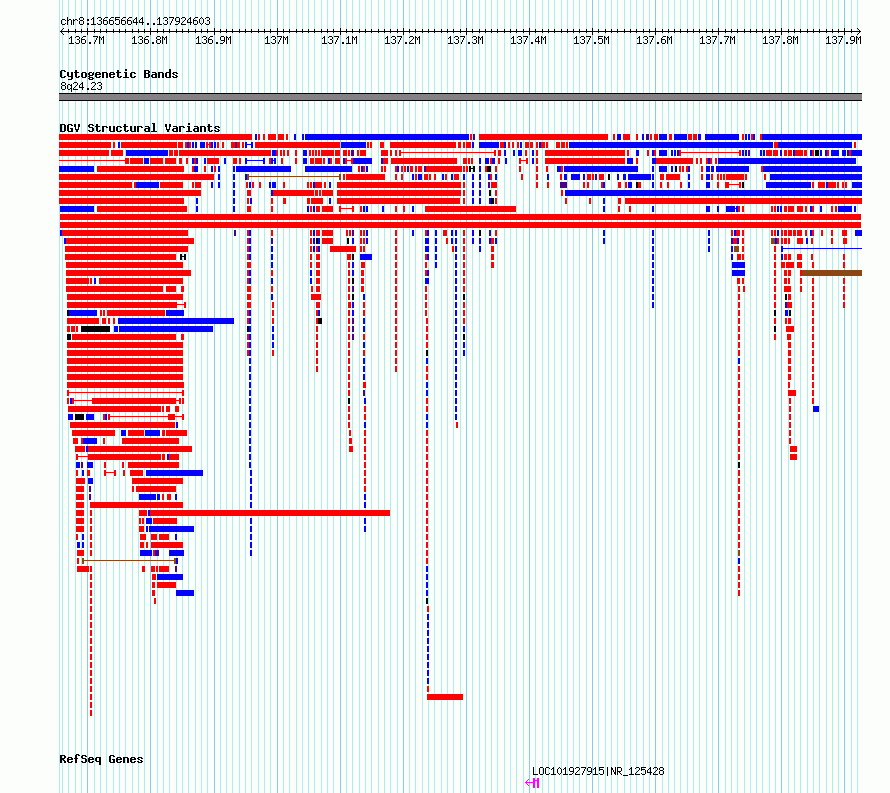The width and height of the screenshot is (890, 793).
Task: Select the thin brown line variant near 137M
Action: (293, 177)
